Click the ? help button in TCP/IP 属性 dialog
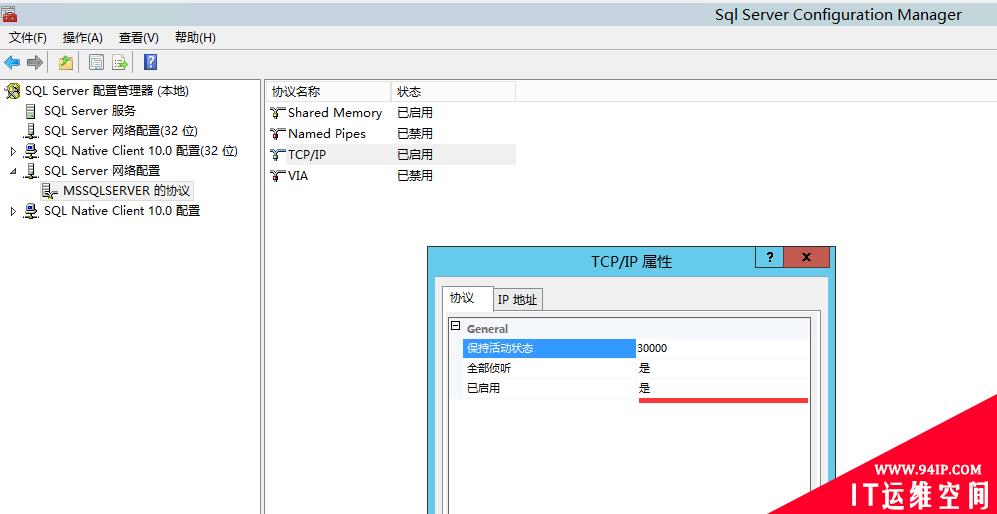Screen dimensions: 997x514 point(770,257)
